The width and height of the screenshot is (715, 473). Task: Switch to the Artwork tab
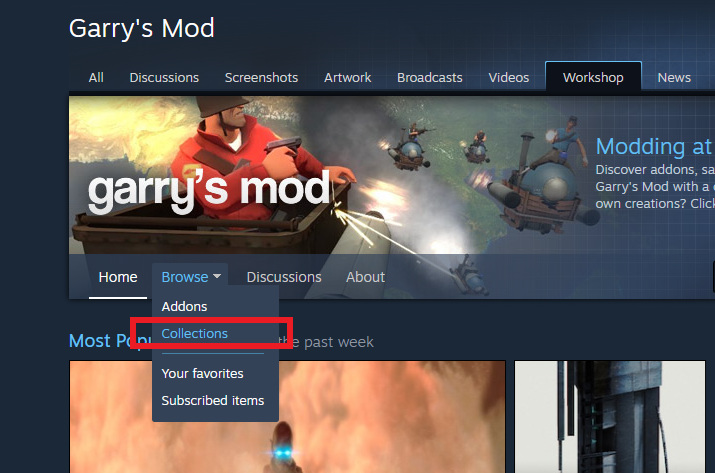click(x=347, y=78)
